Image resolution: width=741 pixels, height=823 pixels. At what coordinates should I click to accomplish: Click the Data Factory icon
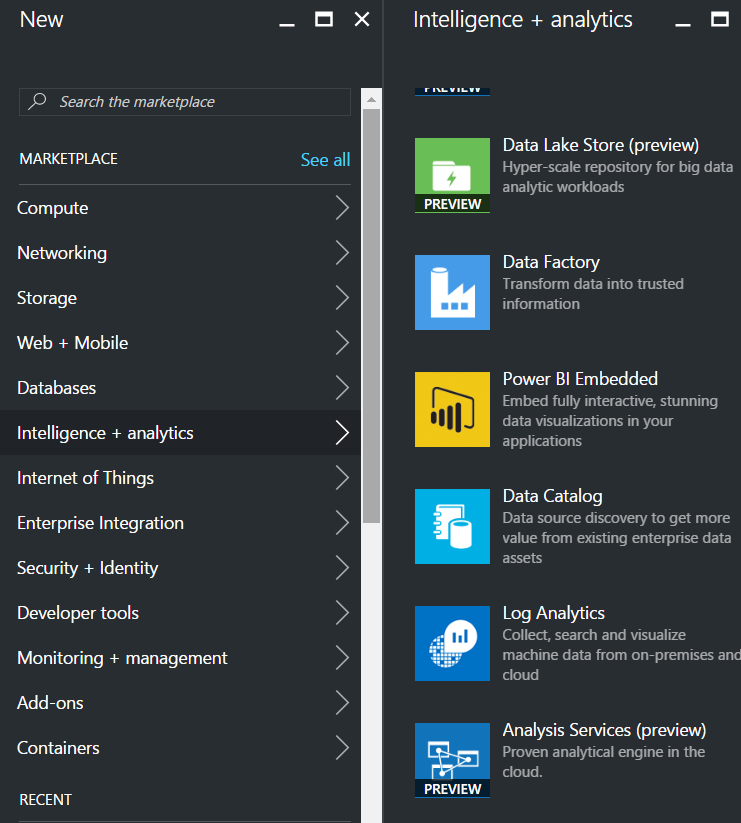click(452, 292)
